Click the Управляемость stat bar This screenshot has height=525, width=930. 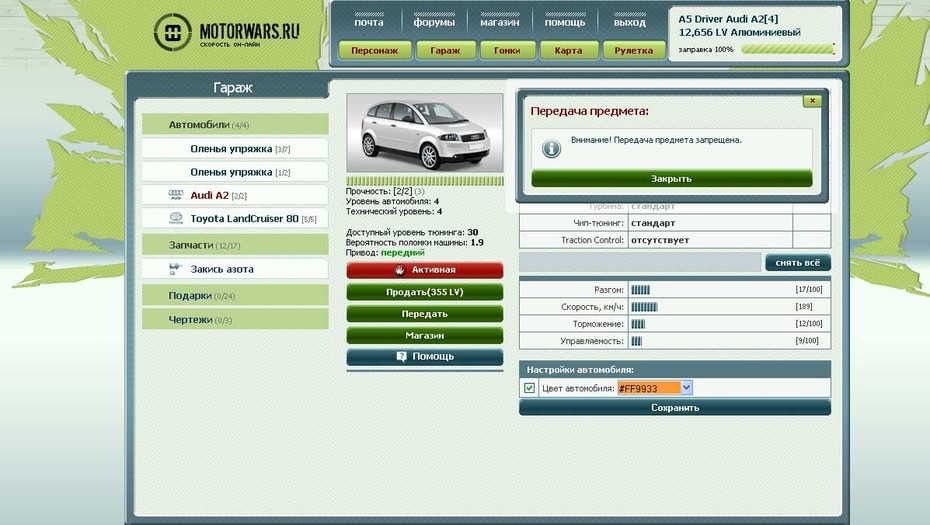(636, 341)
